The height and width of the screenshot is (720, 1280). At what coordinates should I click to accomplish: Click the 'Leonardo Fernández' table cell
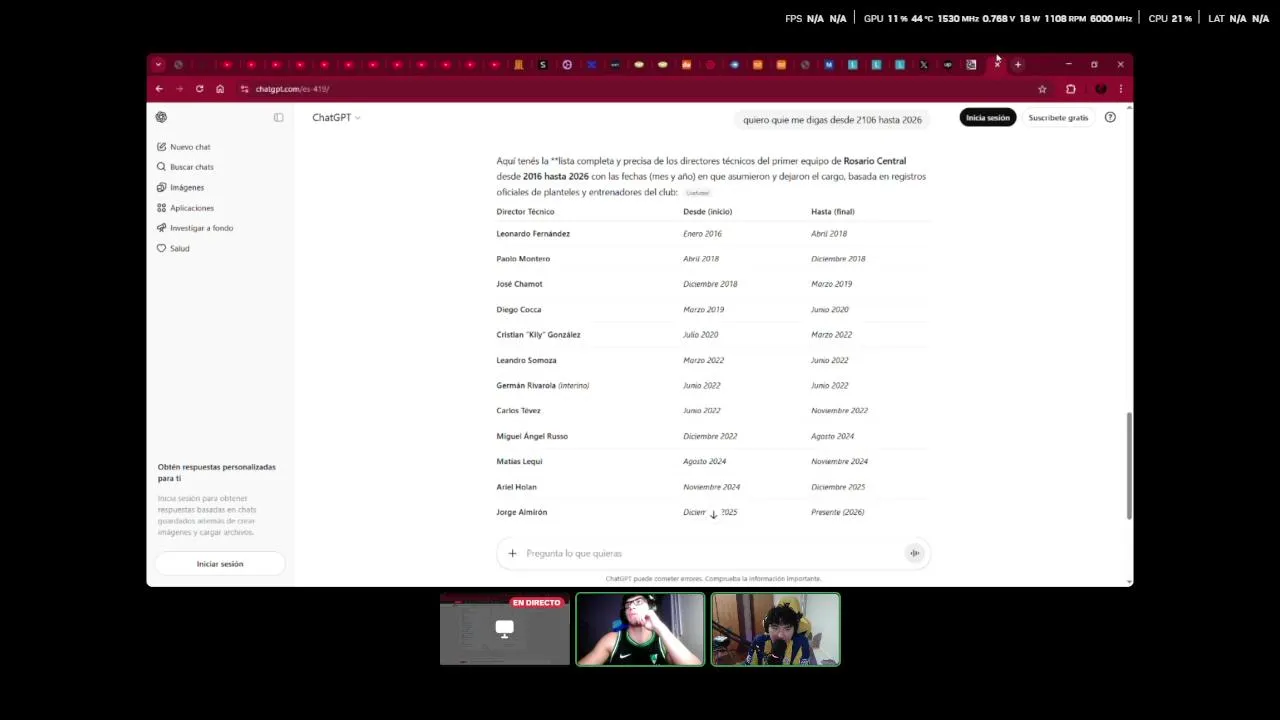533,234
